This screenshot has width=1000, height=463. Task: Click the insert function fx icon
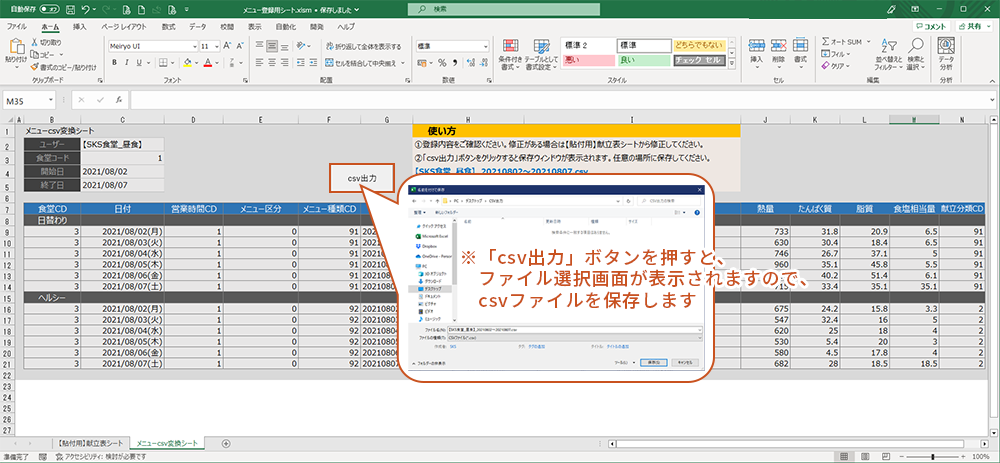[x=119, y=101]
